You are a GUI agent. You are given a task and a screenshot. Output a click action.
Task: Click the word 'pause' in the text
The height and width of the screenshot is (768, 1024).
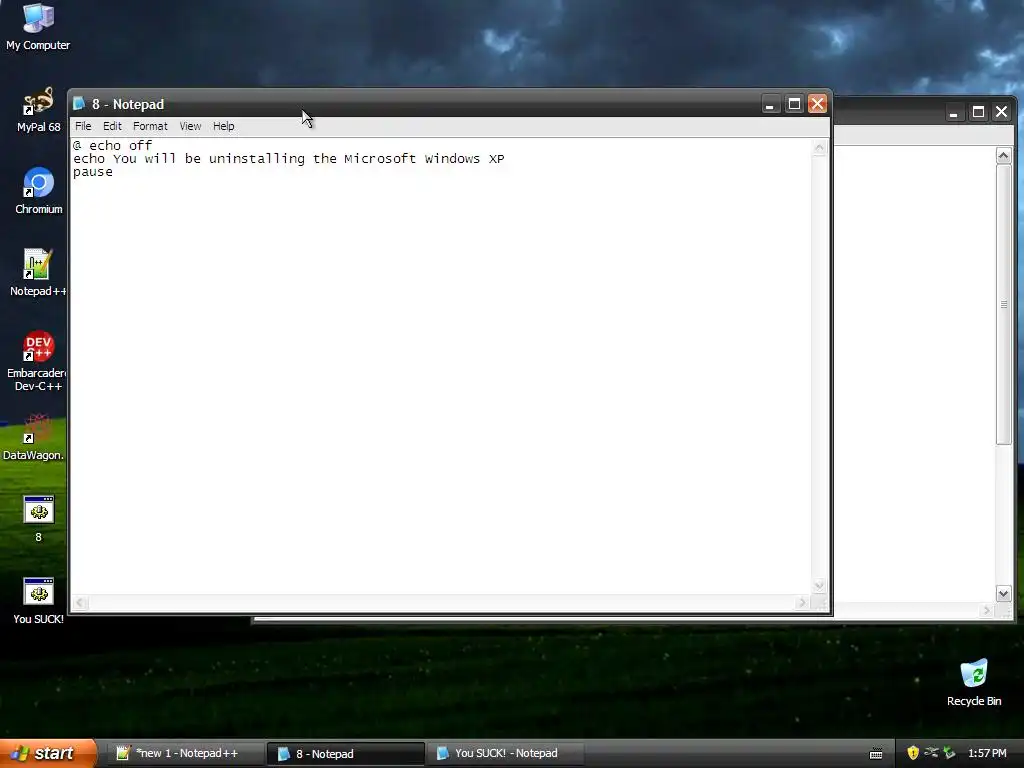93,172
